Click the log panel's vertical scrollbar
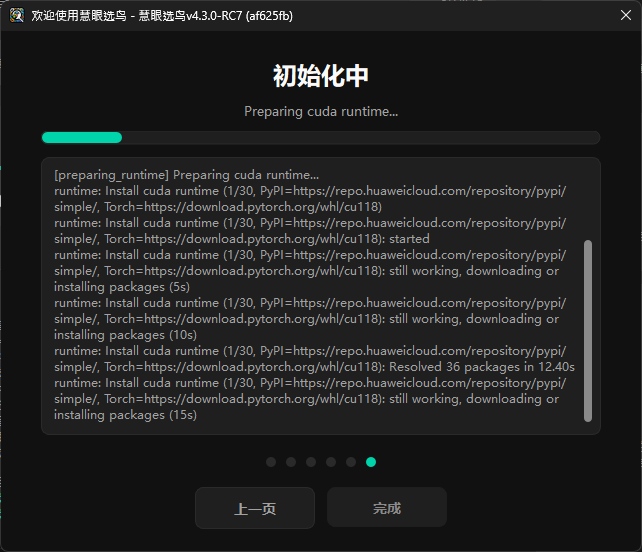This screenshot has height=552, width=642. pos(588,331)
